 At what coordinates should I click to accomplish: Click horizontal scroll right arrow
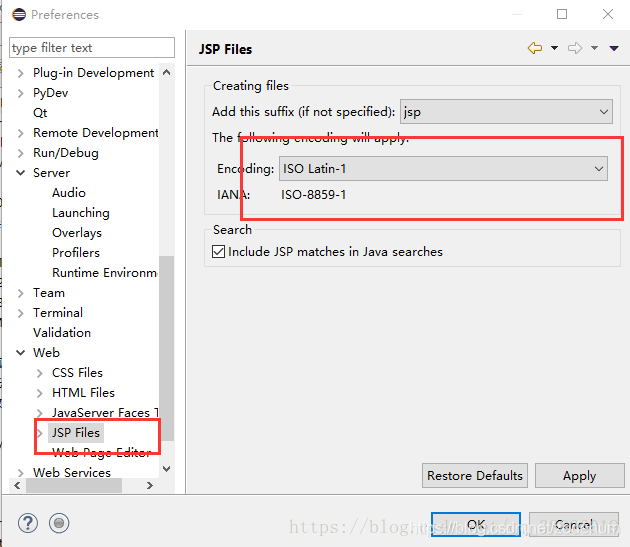tap(150, 486)
